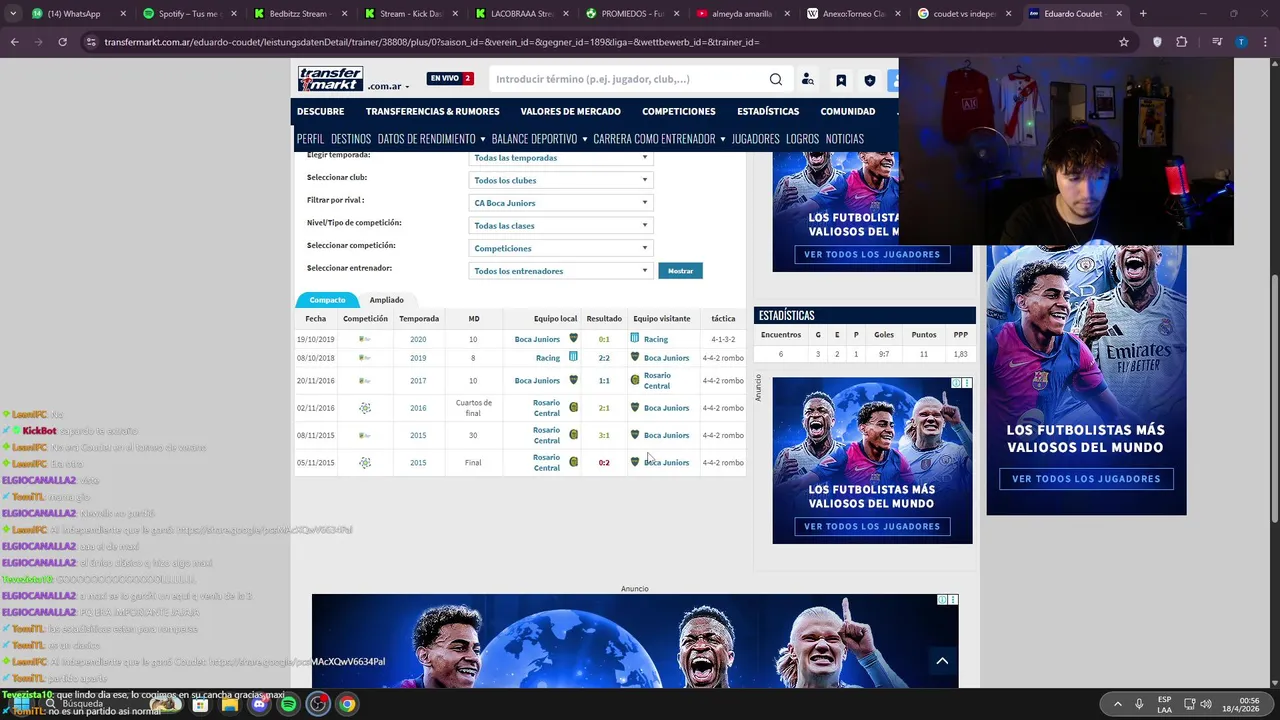Open the Competiciones dropdown
Screen dimensions: 1280x720
pyautogui.click(x=561, y=248)
